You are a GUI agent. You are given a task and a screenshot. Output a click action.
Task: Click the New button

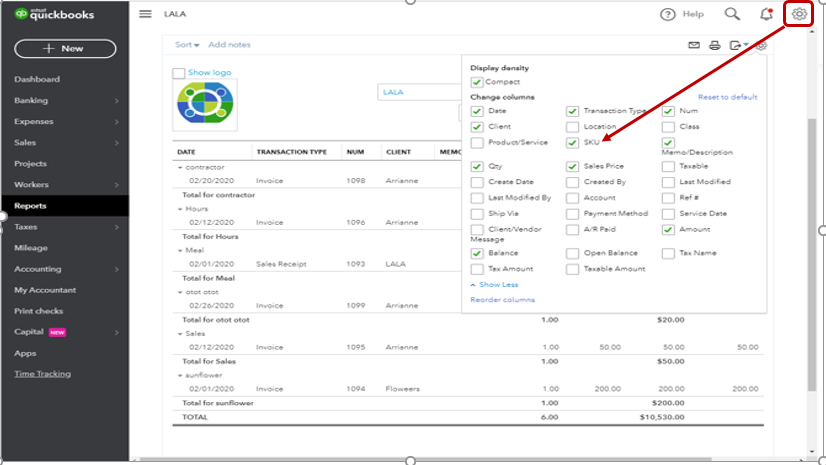pos(65,48)
